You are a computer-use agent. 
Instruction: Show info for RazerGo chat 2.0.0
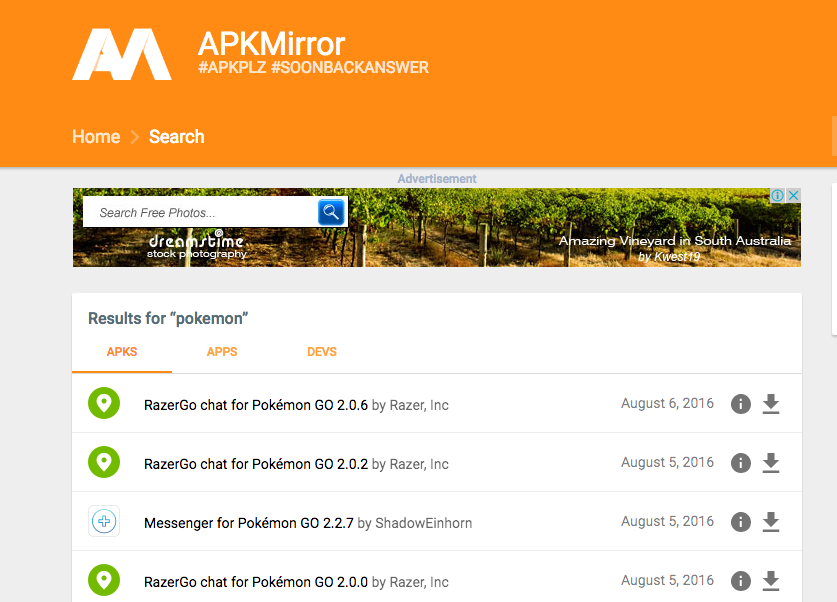[x=740, y=581]
